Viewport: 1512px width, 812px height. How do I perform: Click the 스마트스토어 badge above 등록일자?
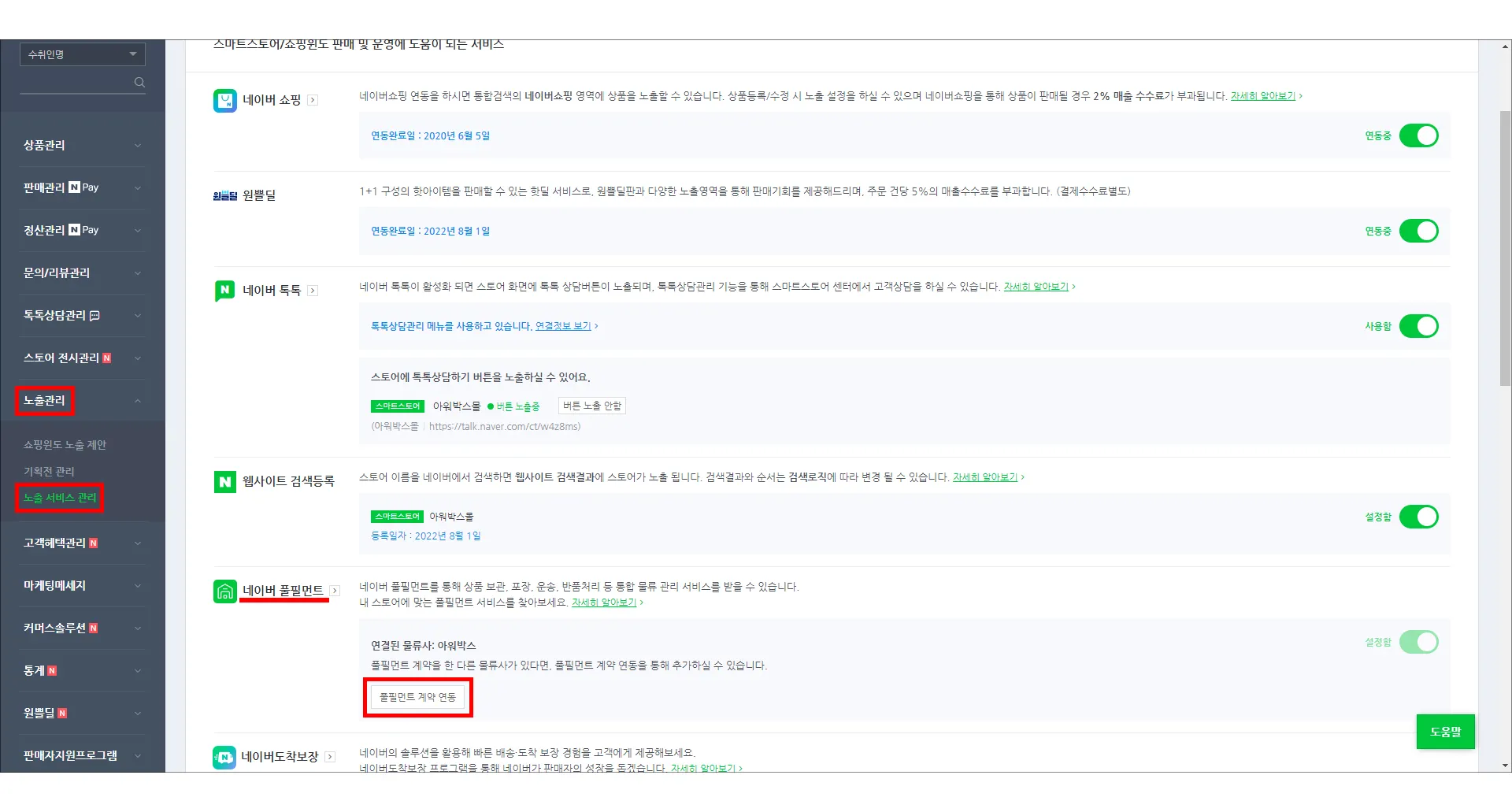coord(398,517)
